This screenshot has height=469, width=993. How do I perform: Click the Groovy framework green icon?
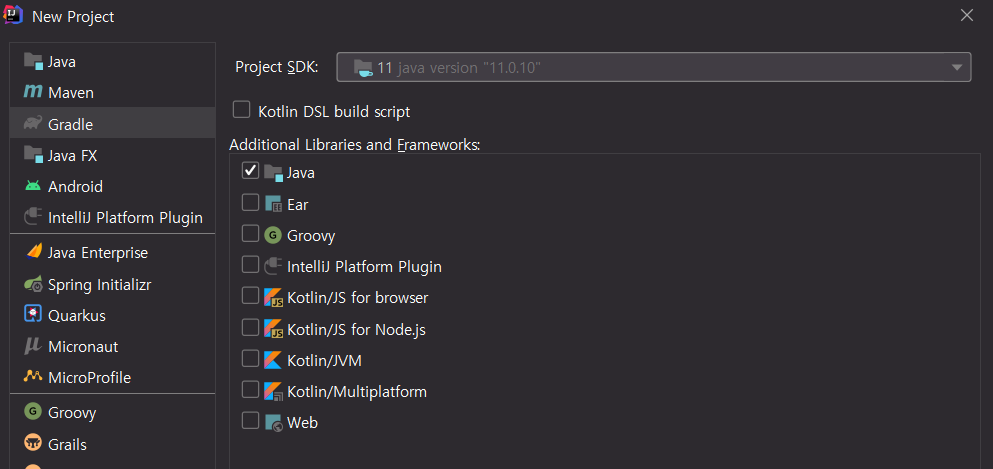[273, 235]
